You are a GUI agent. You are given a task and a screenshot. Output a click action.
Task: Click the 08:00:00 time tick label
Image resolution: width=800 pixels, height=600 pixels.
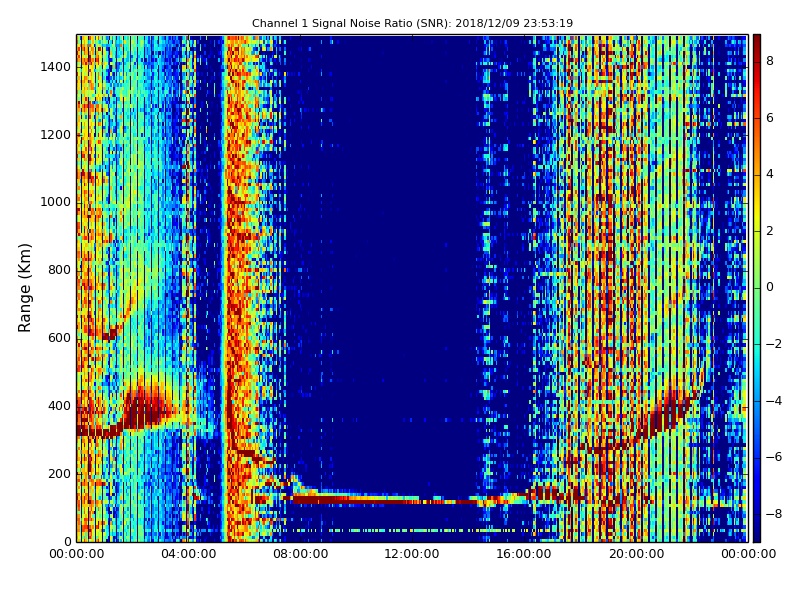[301, 554]
